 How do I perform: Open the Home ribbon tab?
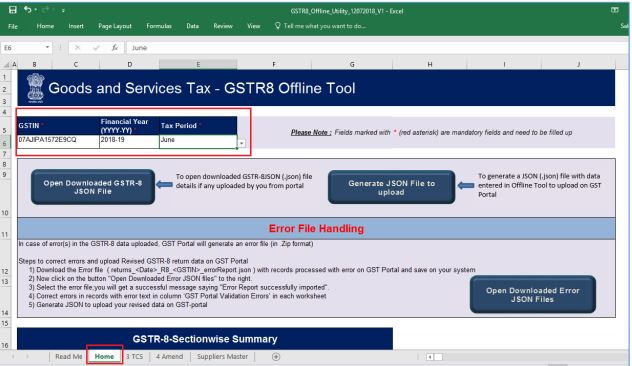[x=45, y=26]
